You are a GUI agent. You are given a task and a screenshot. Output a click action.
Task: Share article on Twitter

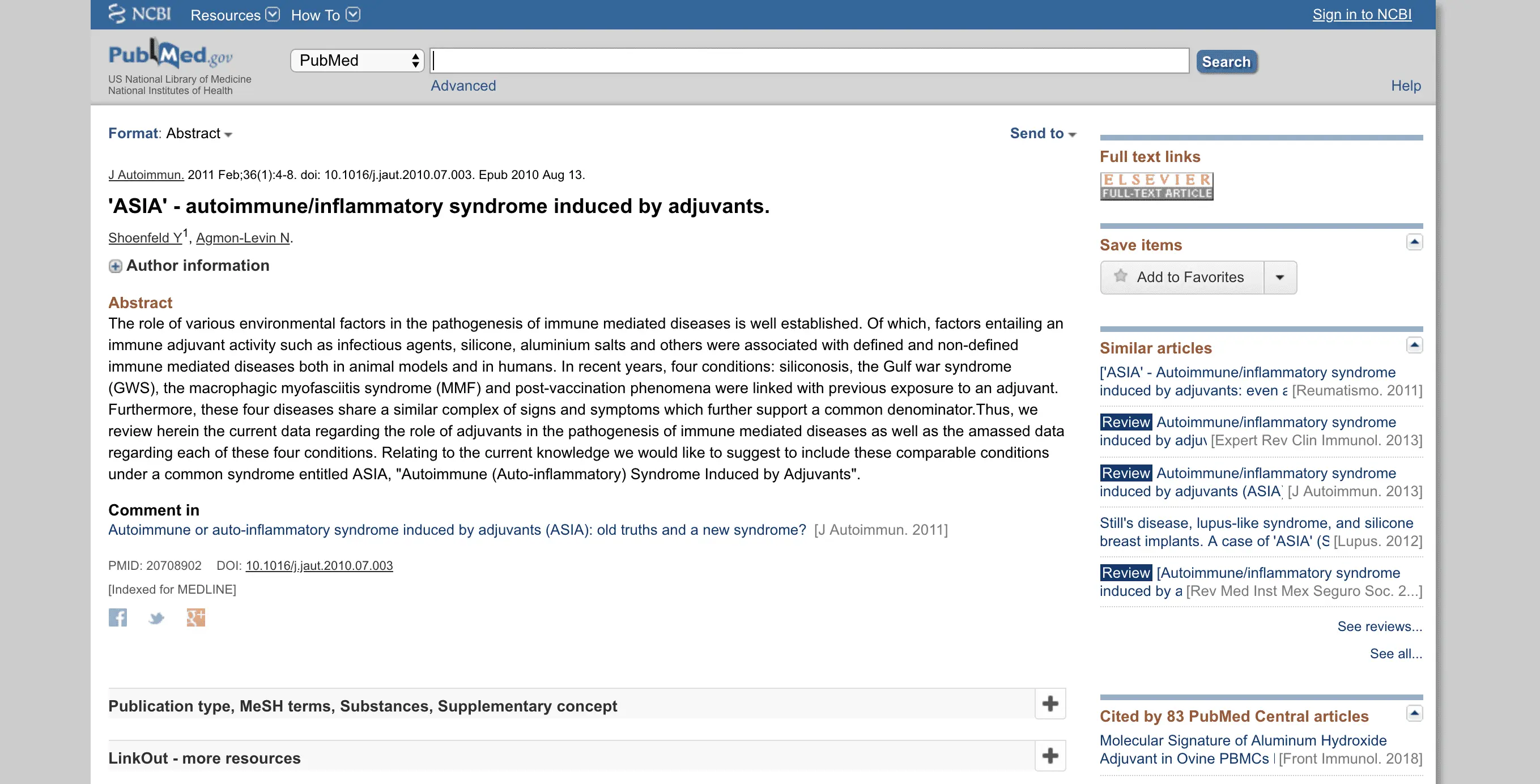click(x=156, y=618)
